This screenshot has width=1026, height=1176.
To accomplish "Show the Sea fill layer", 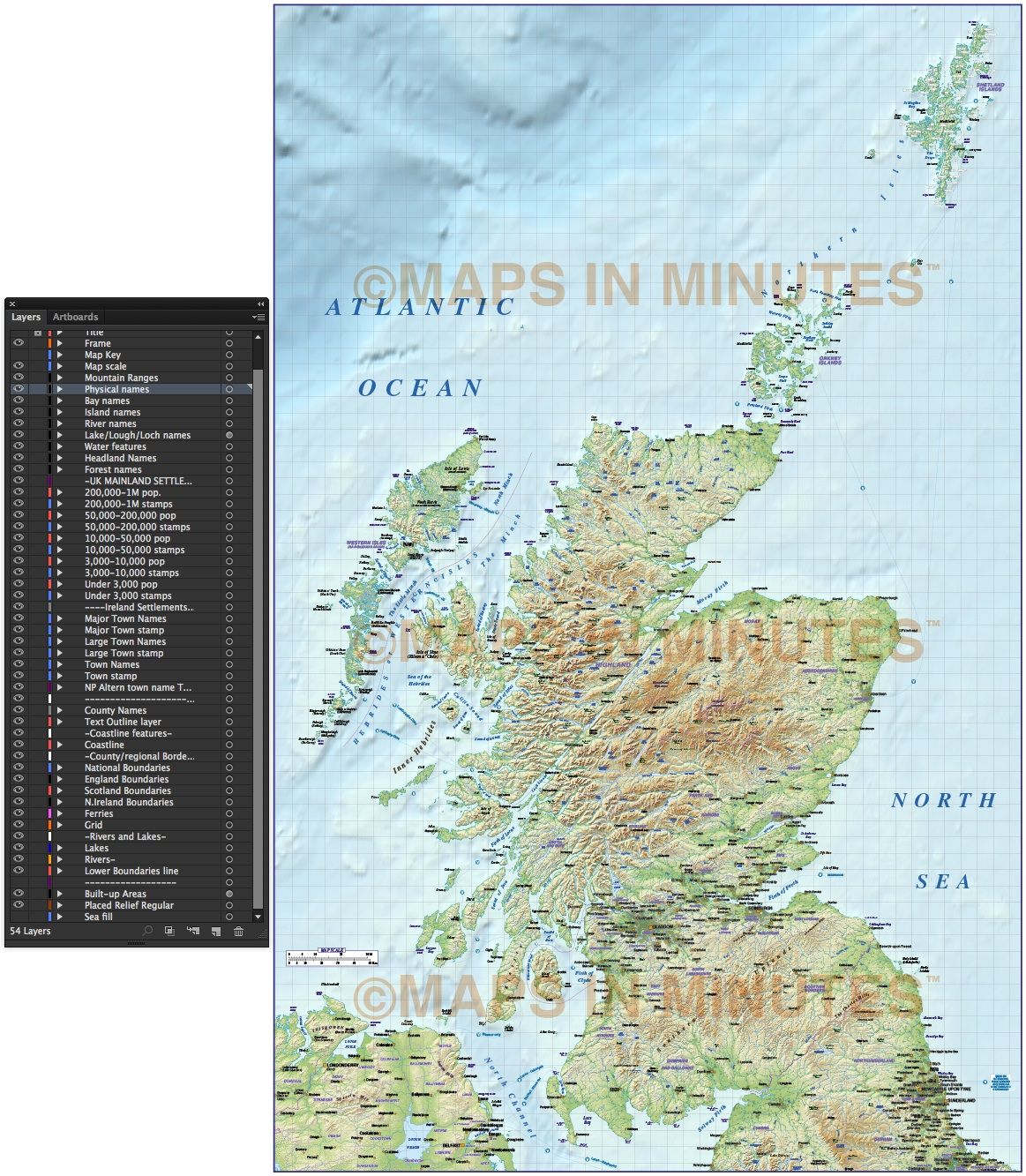I will pos(19,917).
